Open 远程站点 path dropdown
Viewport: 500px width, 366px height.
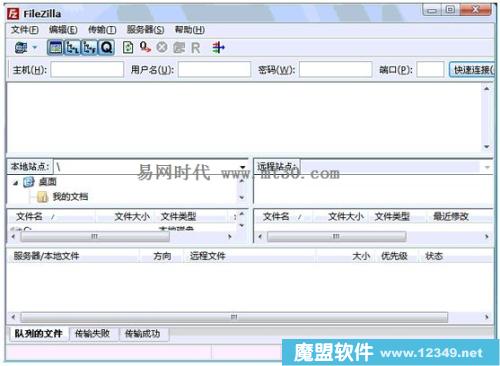[x=487, y=167]
